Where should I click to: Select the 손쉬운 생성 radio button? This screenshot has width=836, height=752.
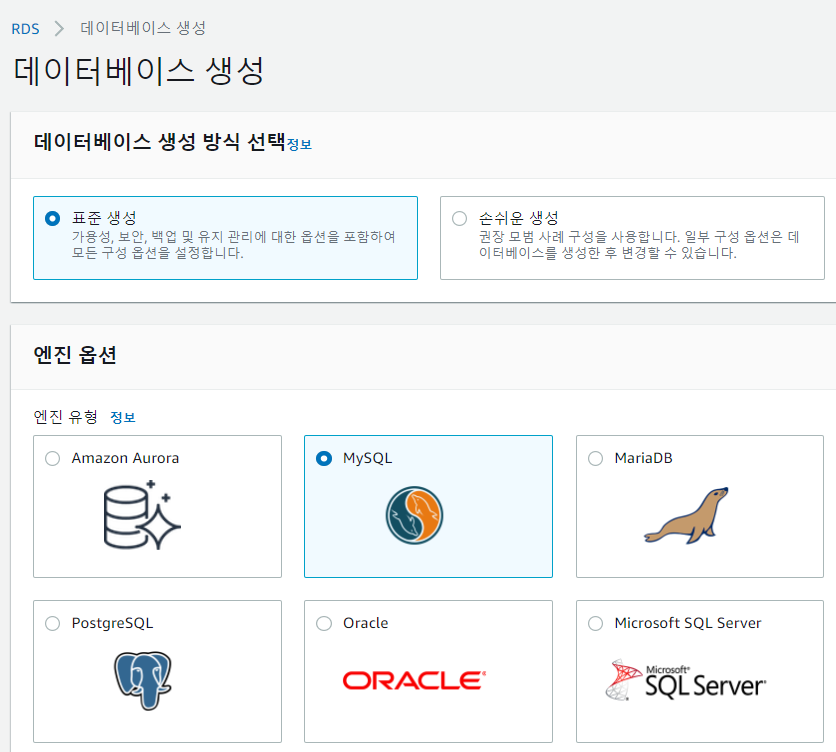coord(459,219)
